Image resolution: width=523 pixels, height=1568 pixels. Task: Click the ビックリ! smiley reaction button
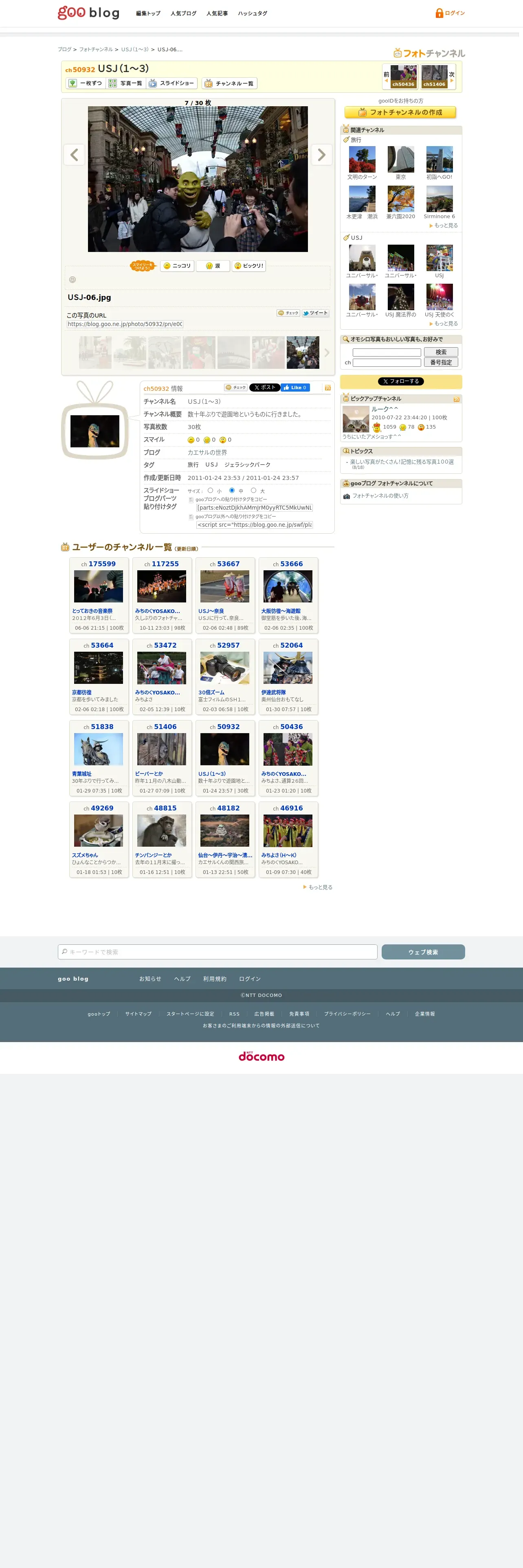click(x=249, y=266)
